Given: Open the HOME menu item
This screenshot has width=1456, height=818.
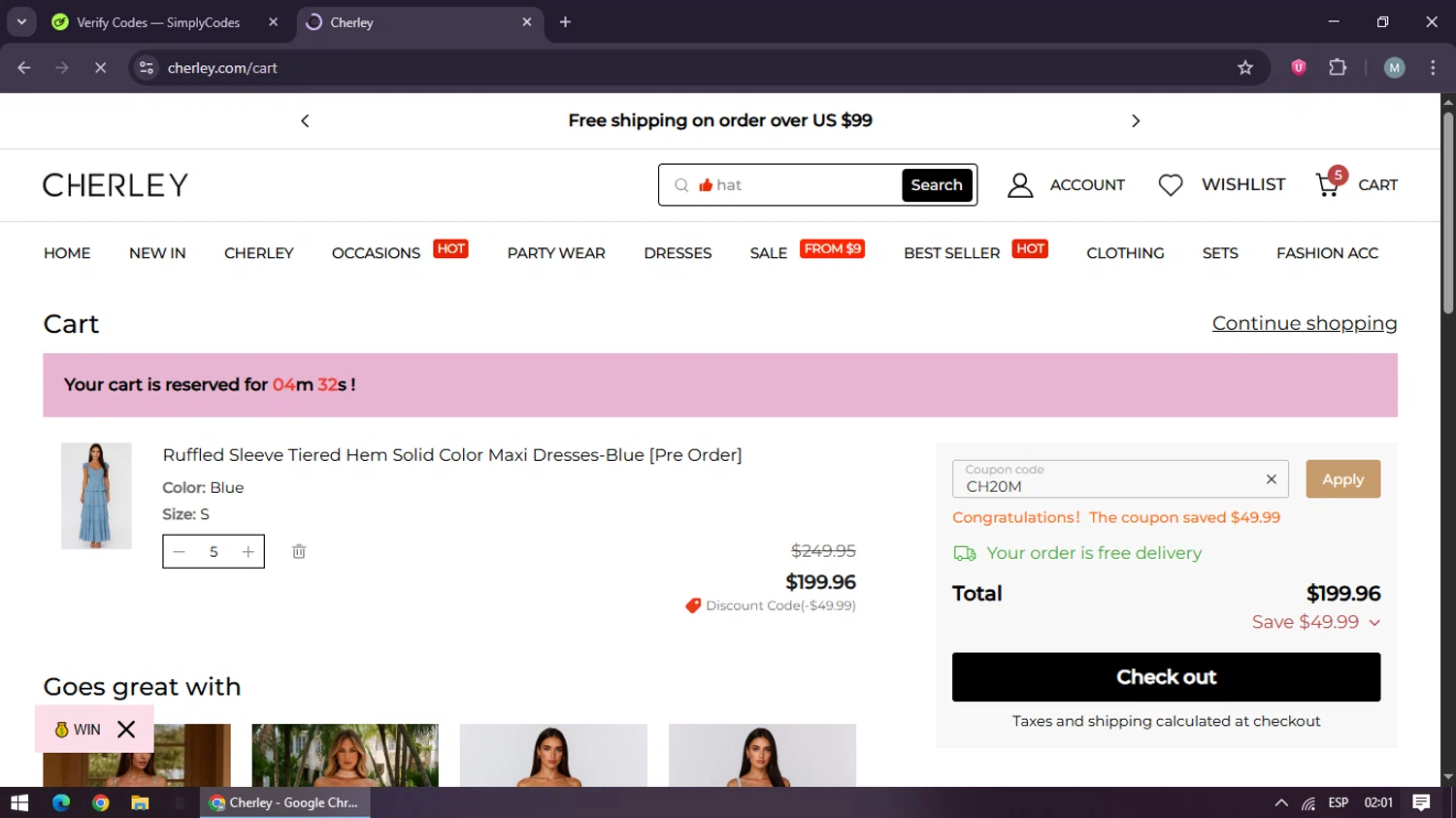Looking at the screenshot, I should click(x=67, y=253).
